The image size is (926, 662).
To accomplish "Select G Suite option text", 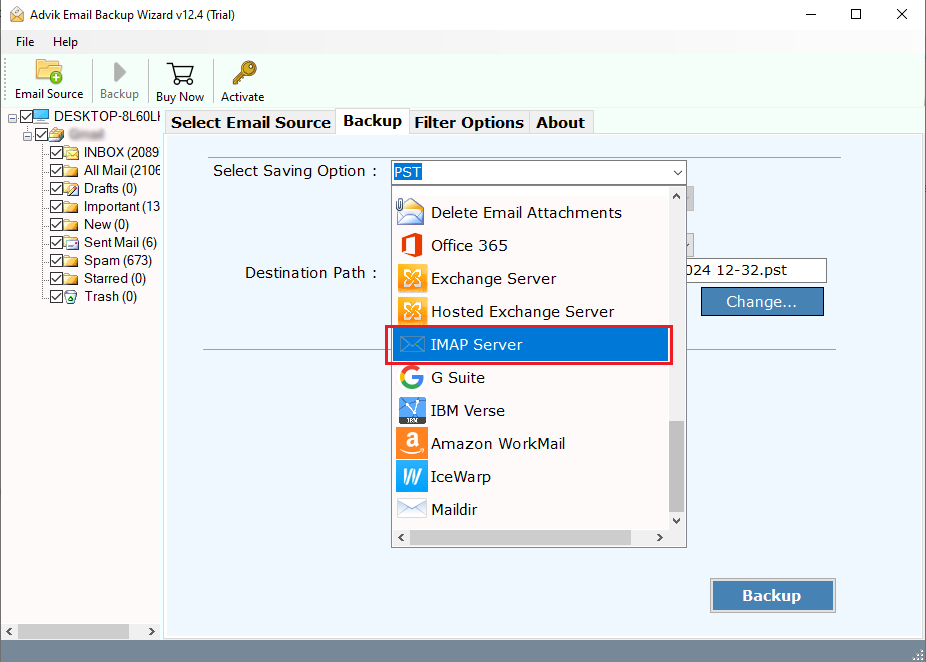I will coord(458,377).
